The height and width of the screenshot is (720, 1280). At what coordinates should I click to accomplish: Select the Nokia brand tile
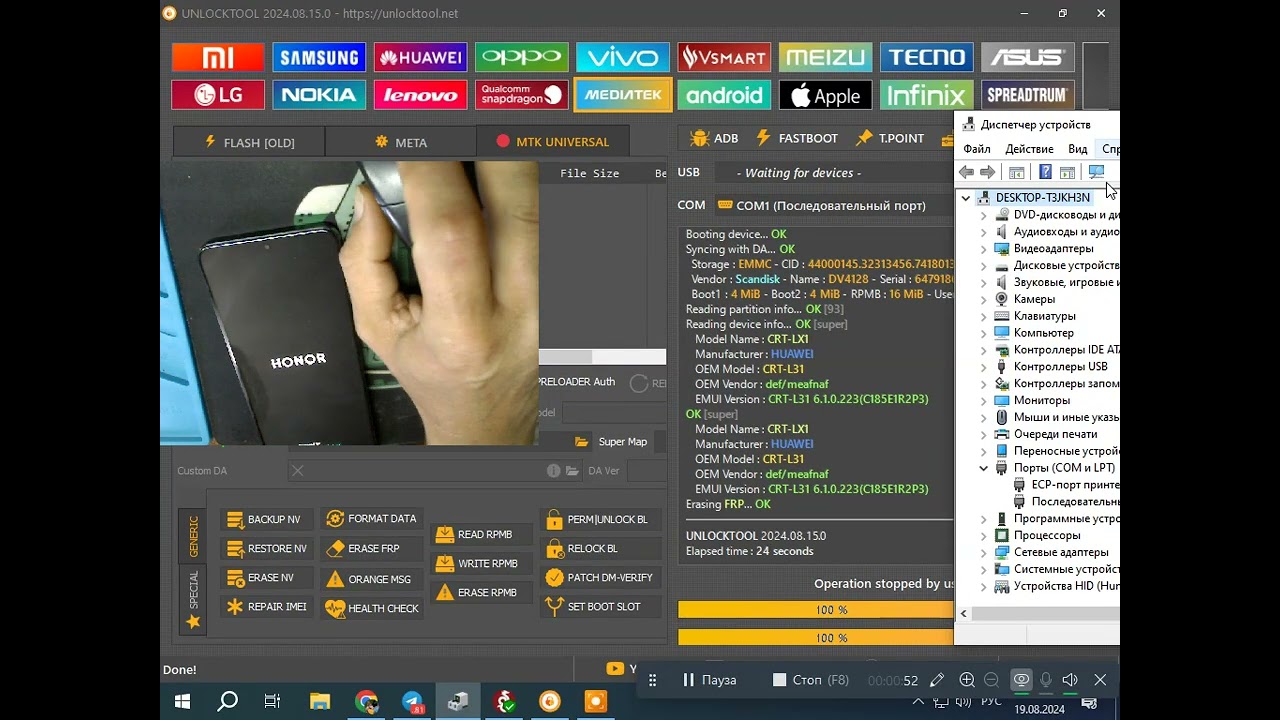pos(319,95)
